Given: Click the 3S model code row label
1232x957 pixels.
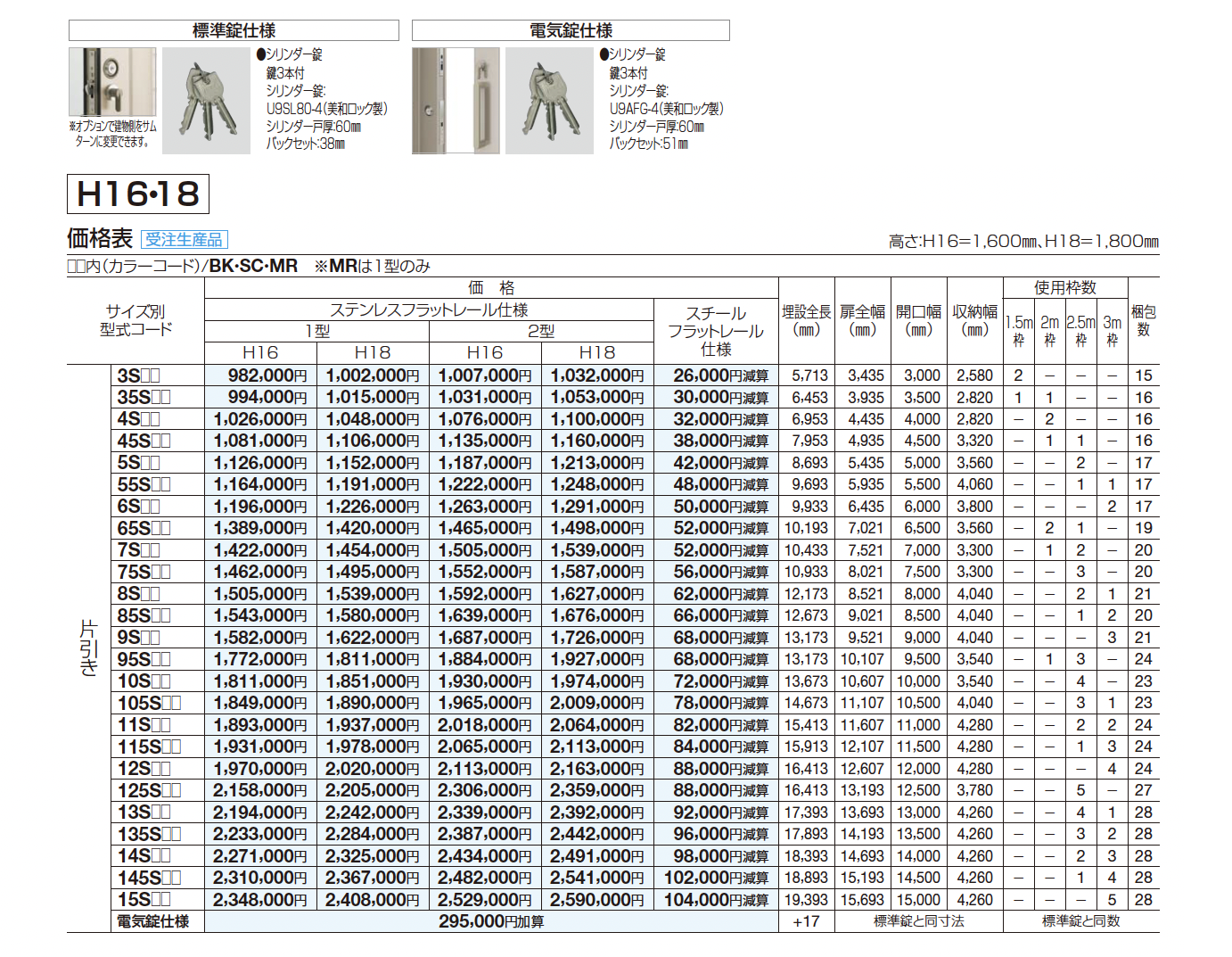Looking at the screenshot, I should pyautogui.click(x=138, y=375).
